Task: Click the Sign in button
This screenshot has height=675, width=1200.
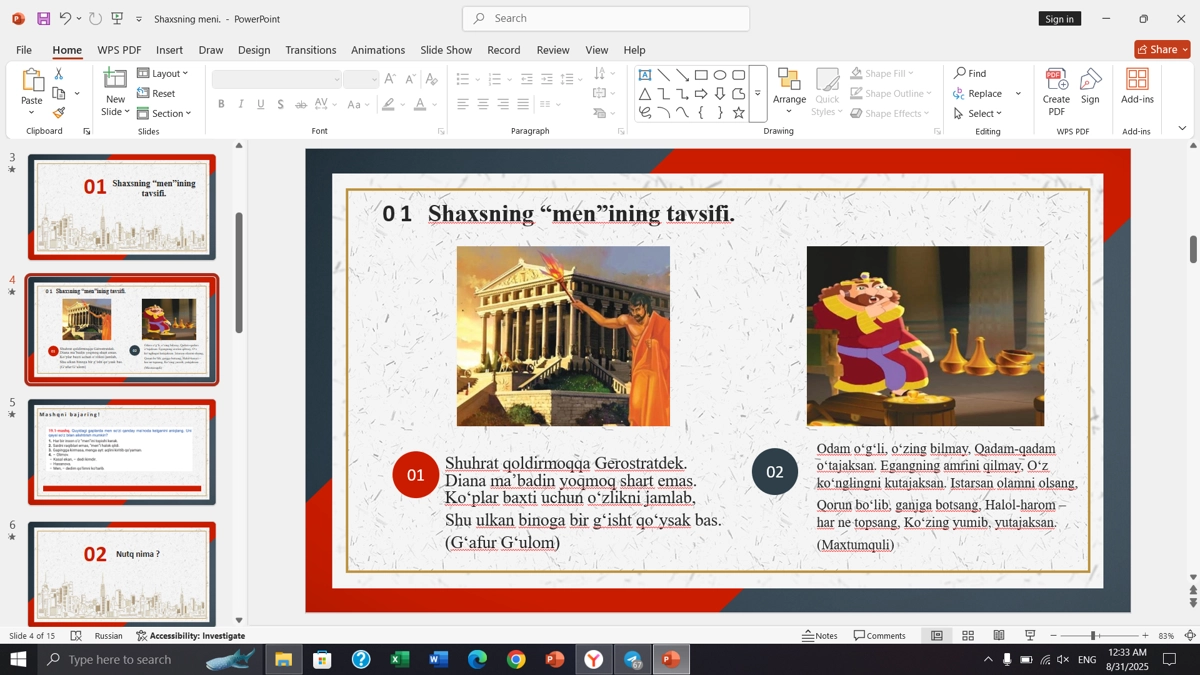Action: coord(1059,19)
